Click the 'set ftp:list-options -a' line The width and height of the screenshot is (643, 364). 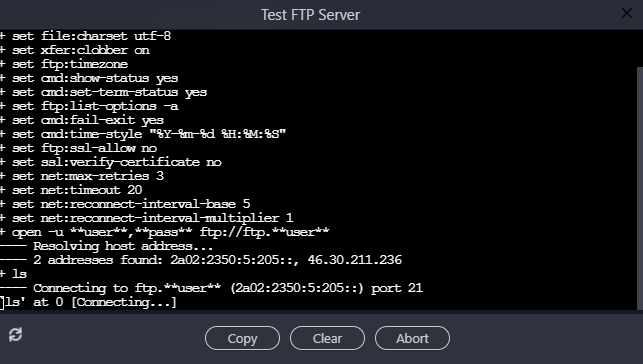pyautogui.click(x=89, y=106)
